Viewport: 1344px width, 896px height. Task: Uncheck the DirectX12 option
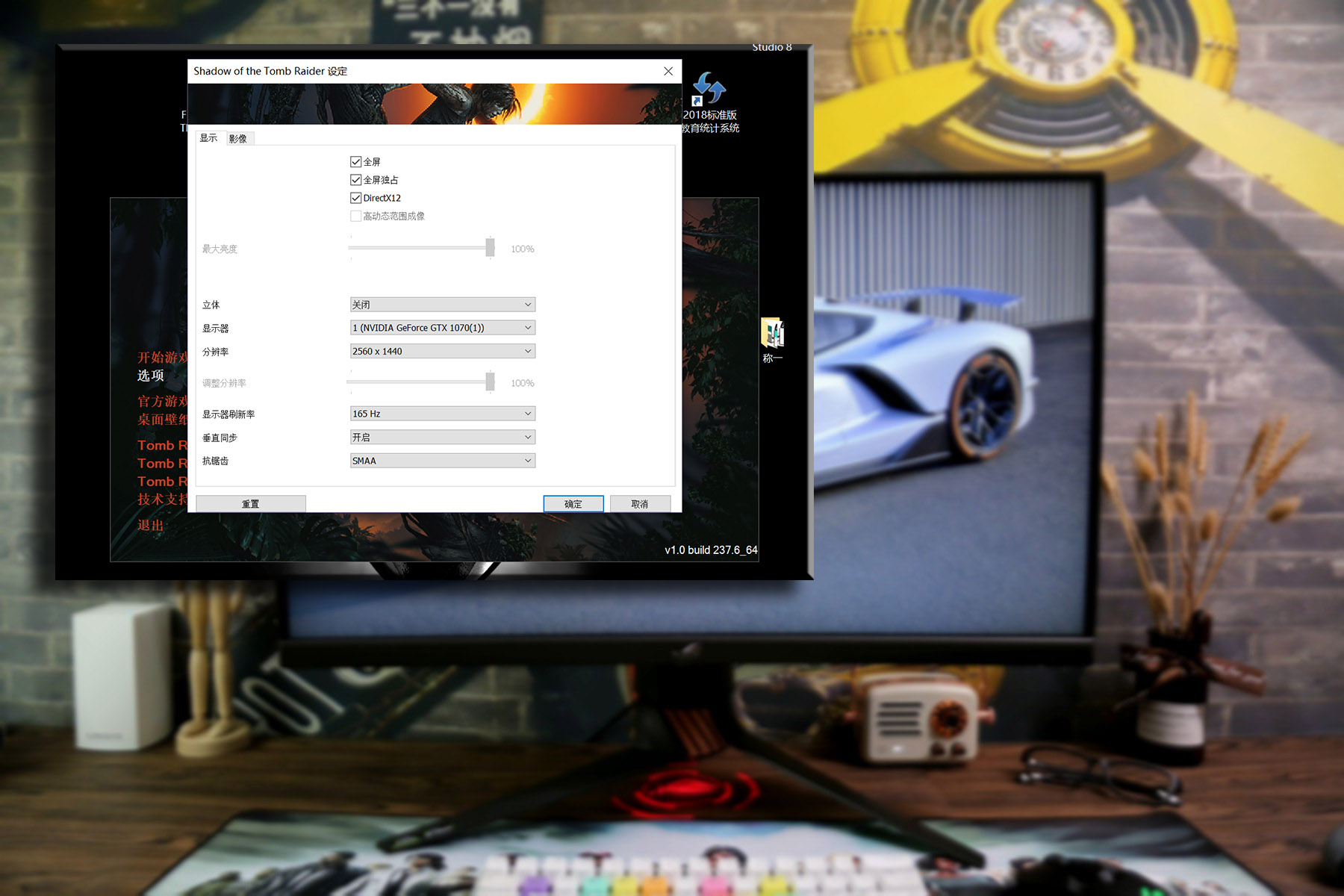pyautogui.click(x=356, y=198)
